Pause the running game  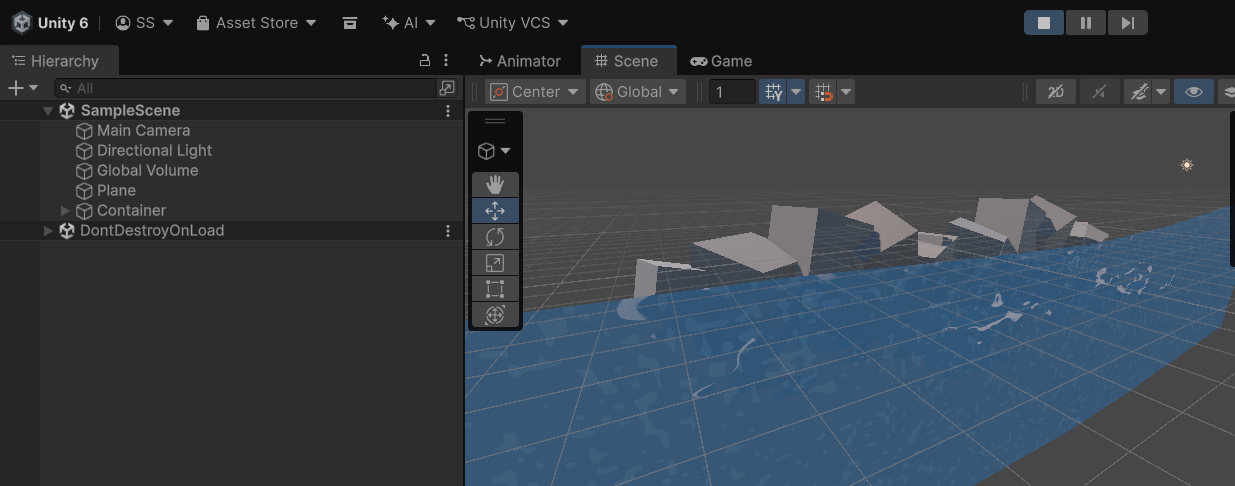[x=1086, y=22]
